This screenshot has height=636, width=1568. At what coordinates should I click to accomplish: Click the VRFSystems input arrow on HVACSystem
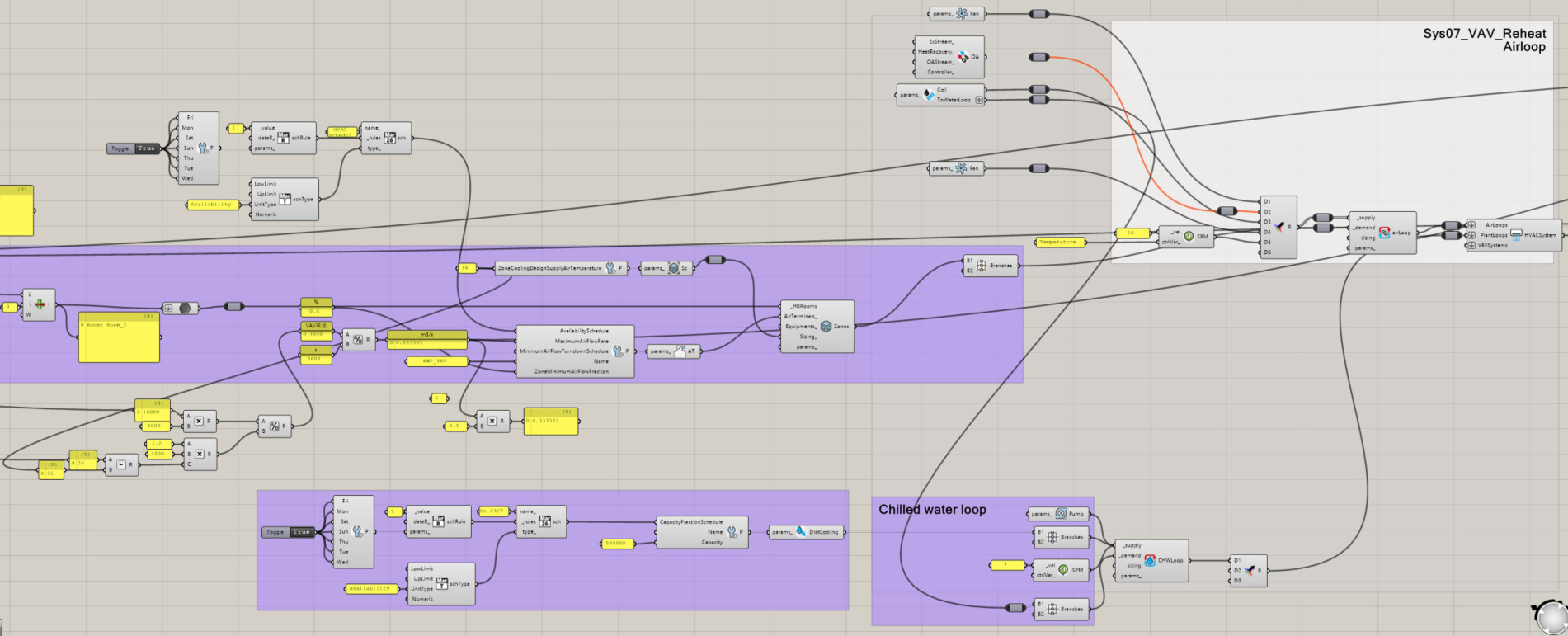pyautogui.click(x=1471, y=245)
